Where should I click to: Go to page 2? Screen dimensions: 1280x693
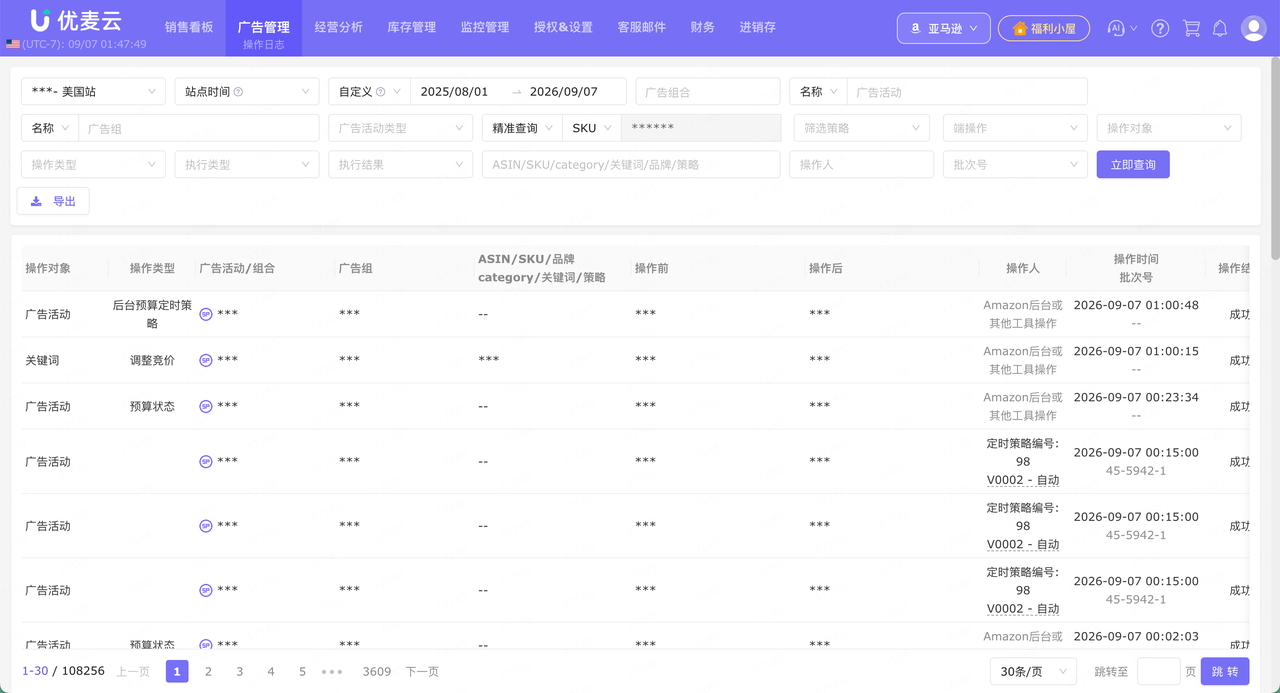208,672
